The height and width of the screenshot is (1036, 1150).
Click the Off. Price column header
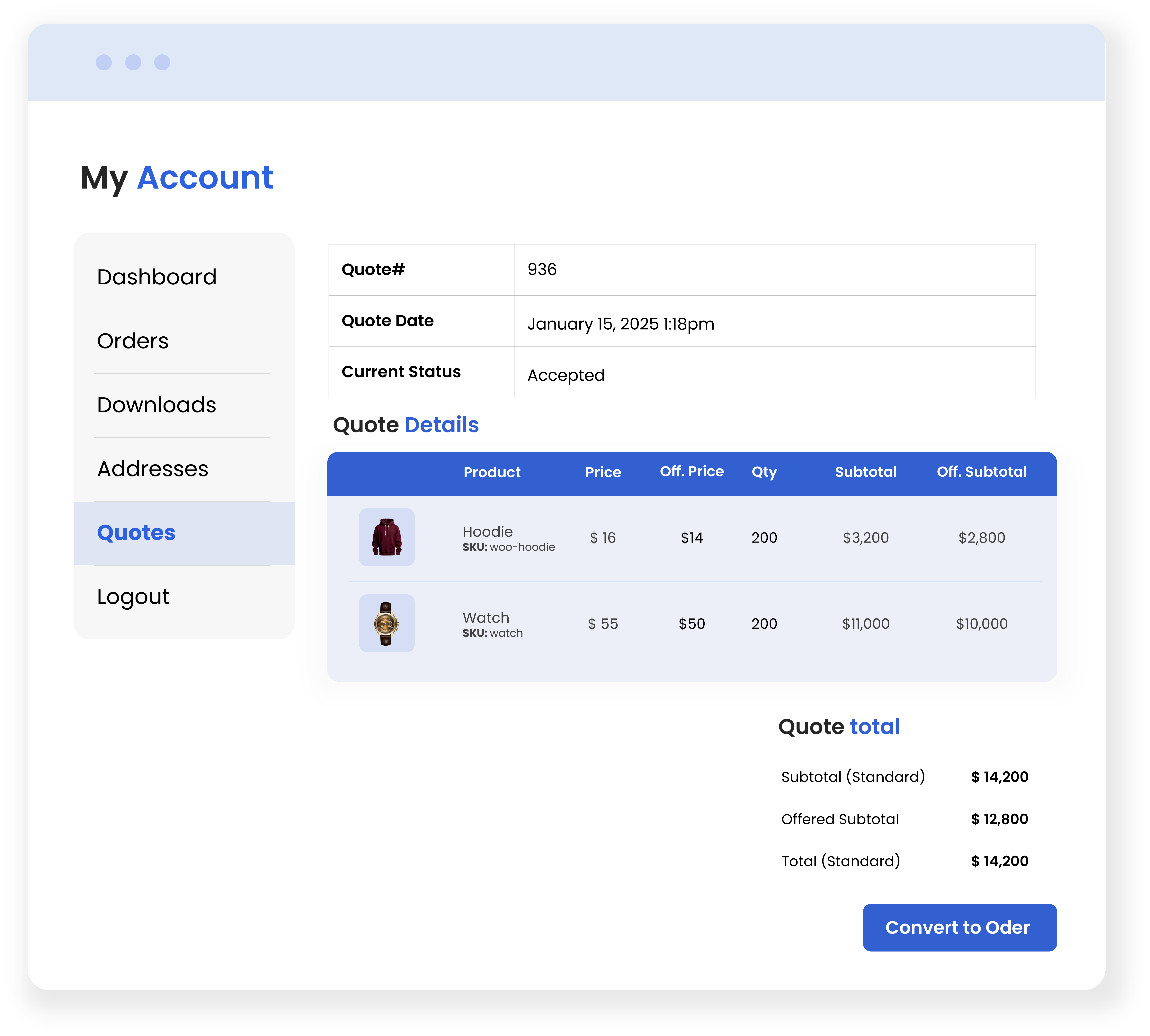coord(692,471)
